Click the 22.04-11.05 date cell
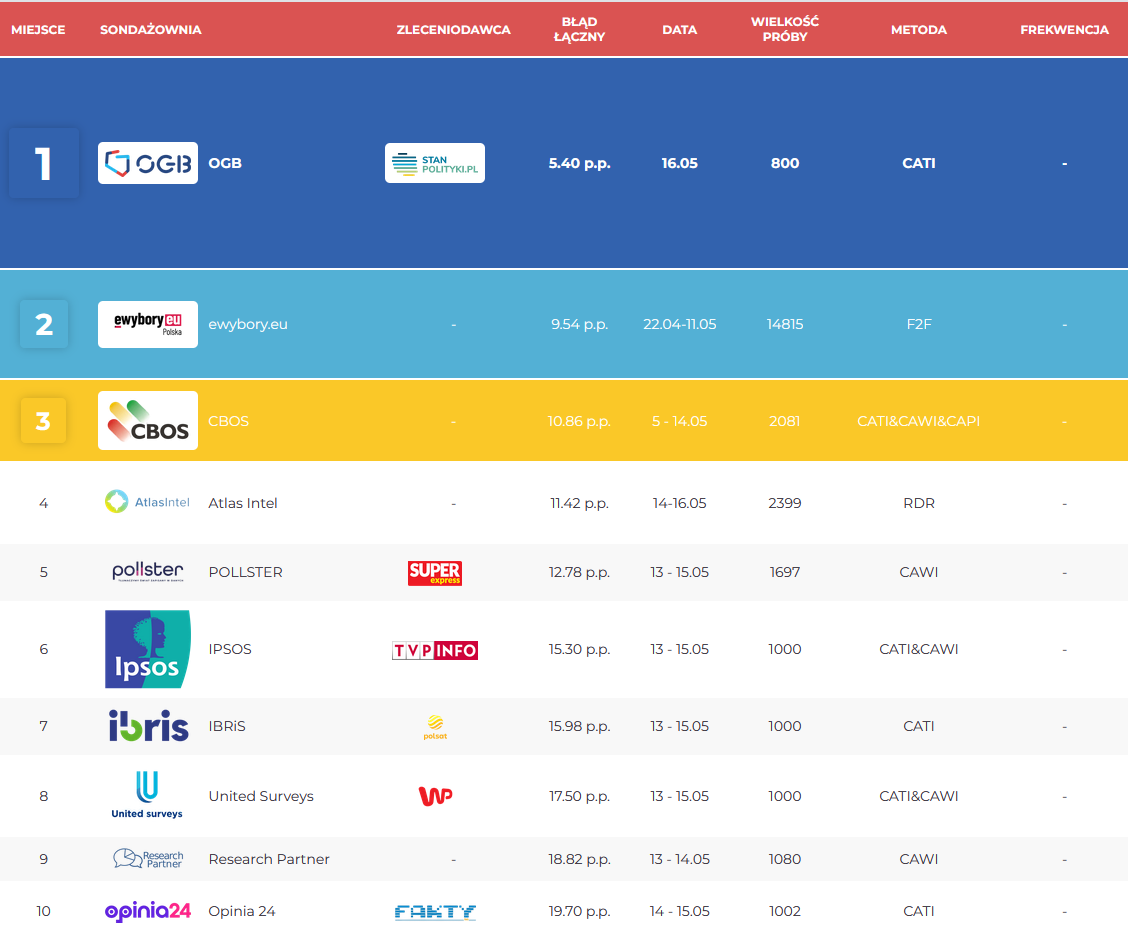This screenshot has height=944, width=1128. (x=679, y=324)
